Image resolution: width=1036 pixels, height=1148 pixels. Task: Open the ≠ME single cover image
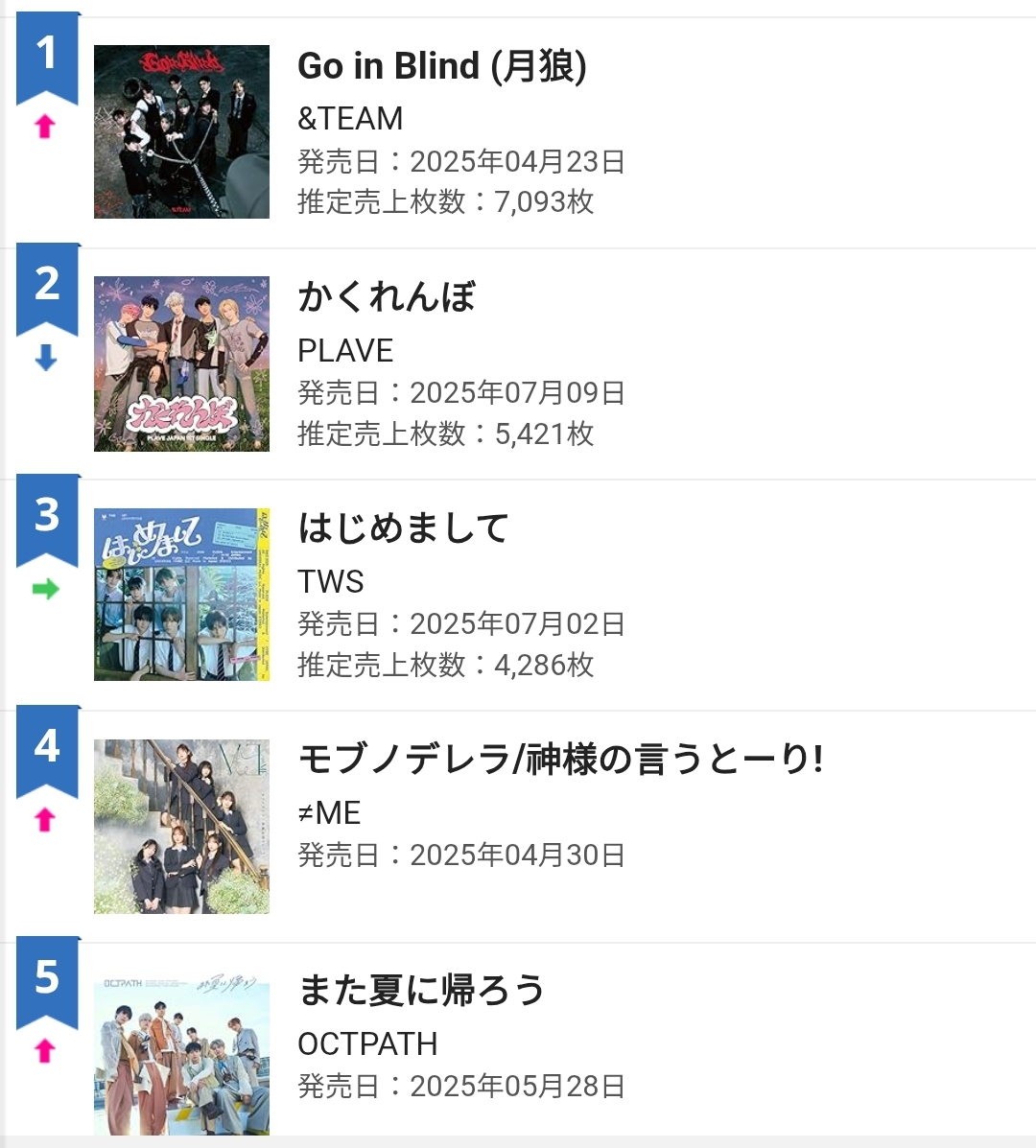(x=181, y=827)
